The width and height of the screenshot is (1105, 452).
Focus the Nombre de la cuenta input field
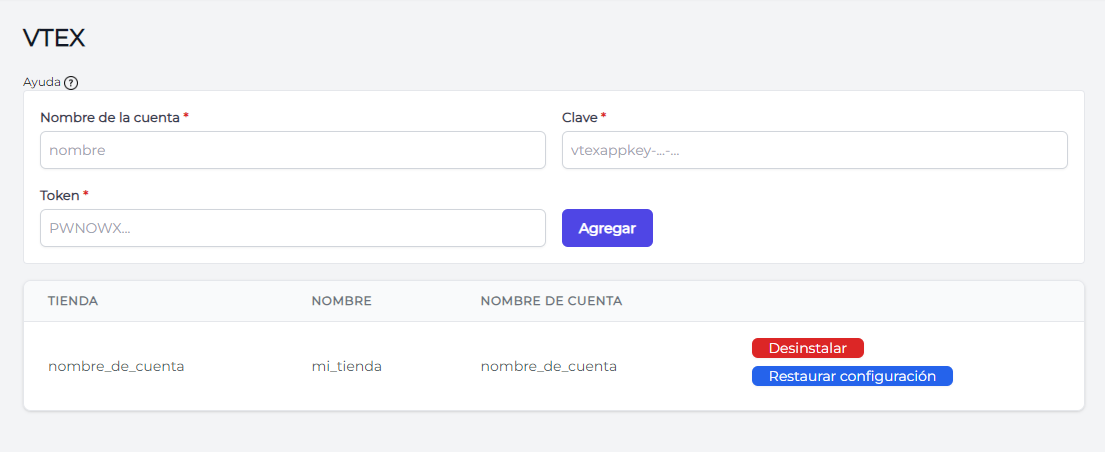coord(292,150)
